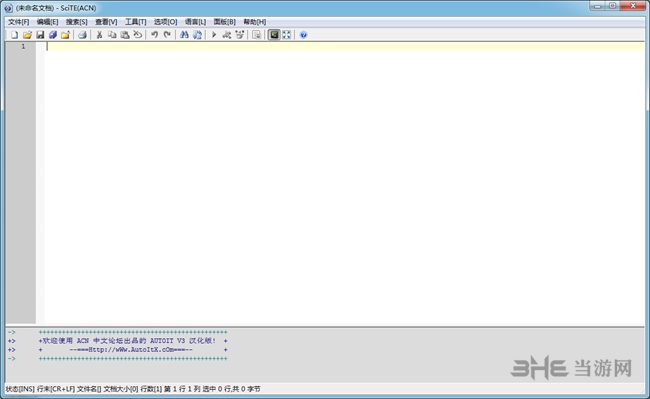Open the 文件[F] menu
This screenshot has height=399, width=650.
click(19, 22)
